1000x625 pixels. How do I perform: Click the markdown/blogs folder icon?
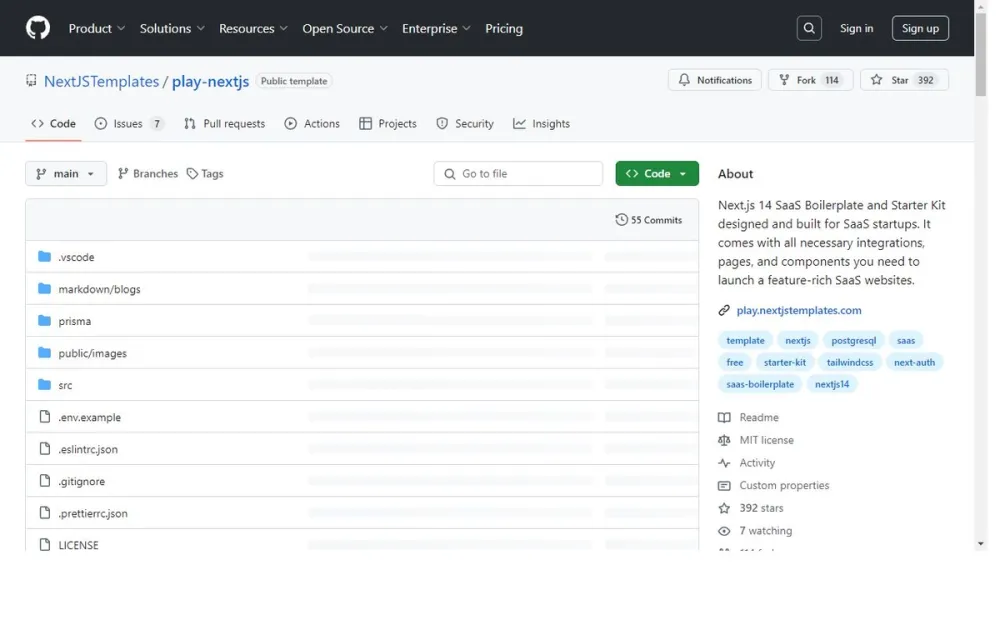44,289
